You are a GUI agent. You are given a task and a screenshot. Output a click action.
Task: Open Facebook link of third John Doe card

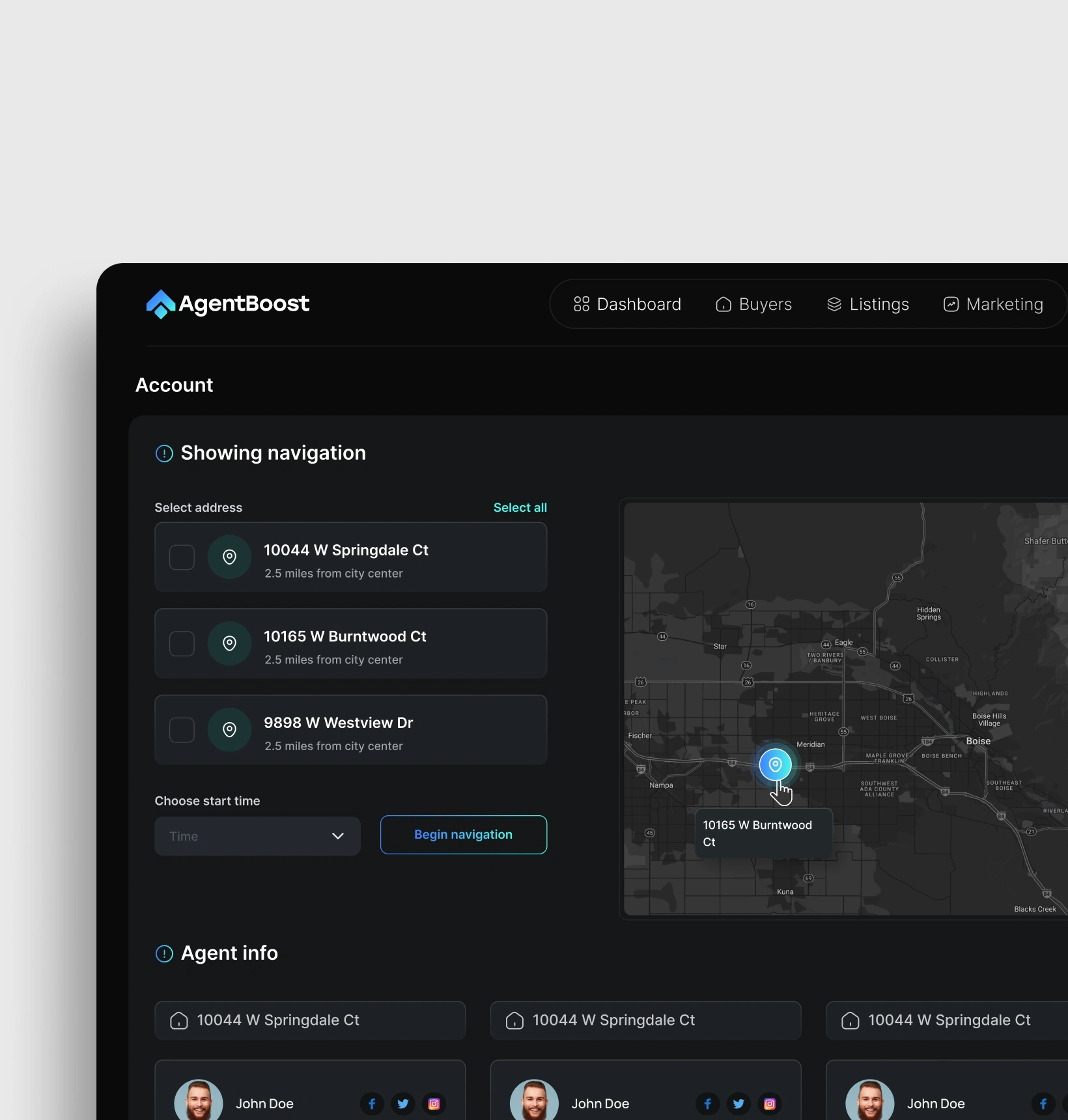(1043, 1104)
